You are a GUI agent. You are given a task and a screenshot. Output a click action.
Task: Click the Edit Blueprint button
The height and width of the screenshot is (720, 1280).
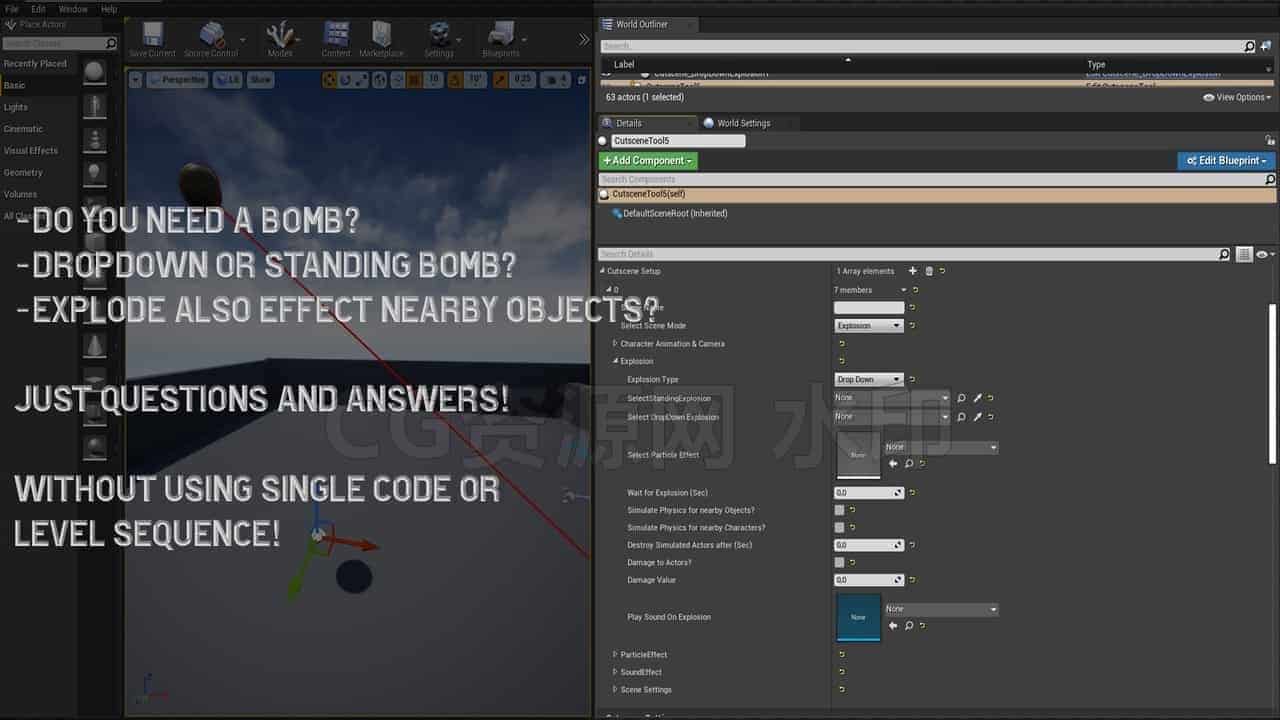tap(1226, 161)
